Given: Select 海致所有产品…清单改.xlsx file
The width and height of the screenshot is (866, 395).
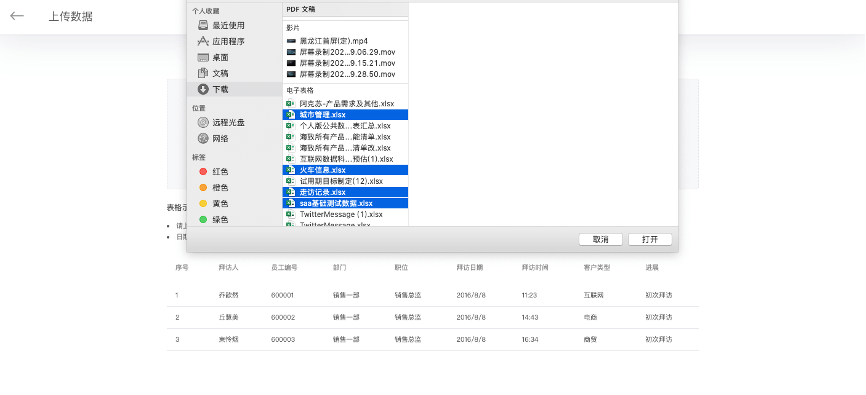Looking at the screenshot, I should point(346,148).
